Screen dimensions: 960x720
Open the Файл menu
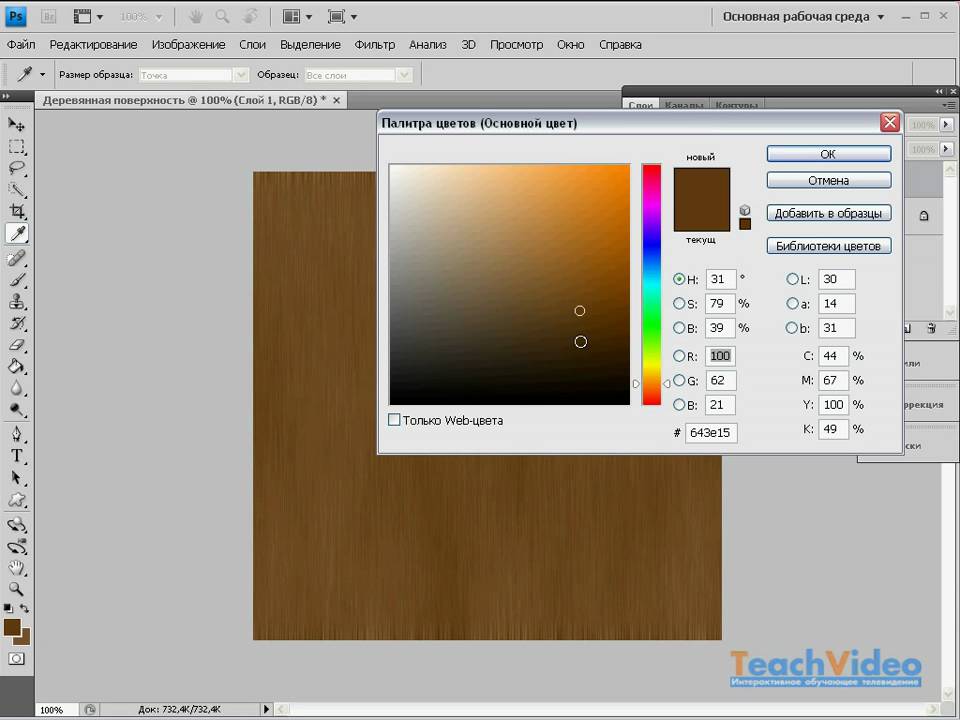(21, 45)
